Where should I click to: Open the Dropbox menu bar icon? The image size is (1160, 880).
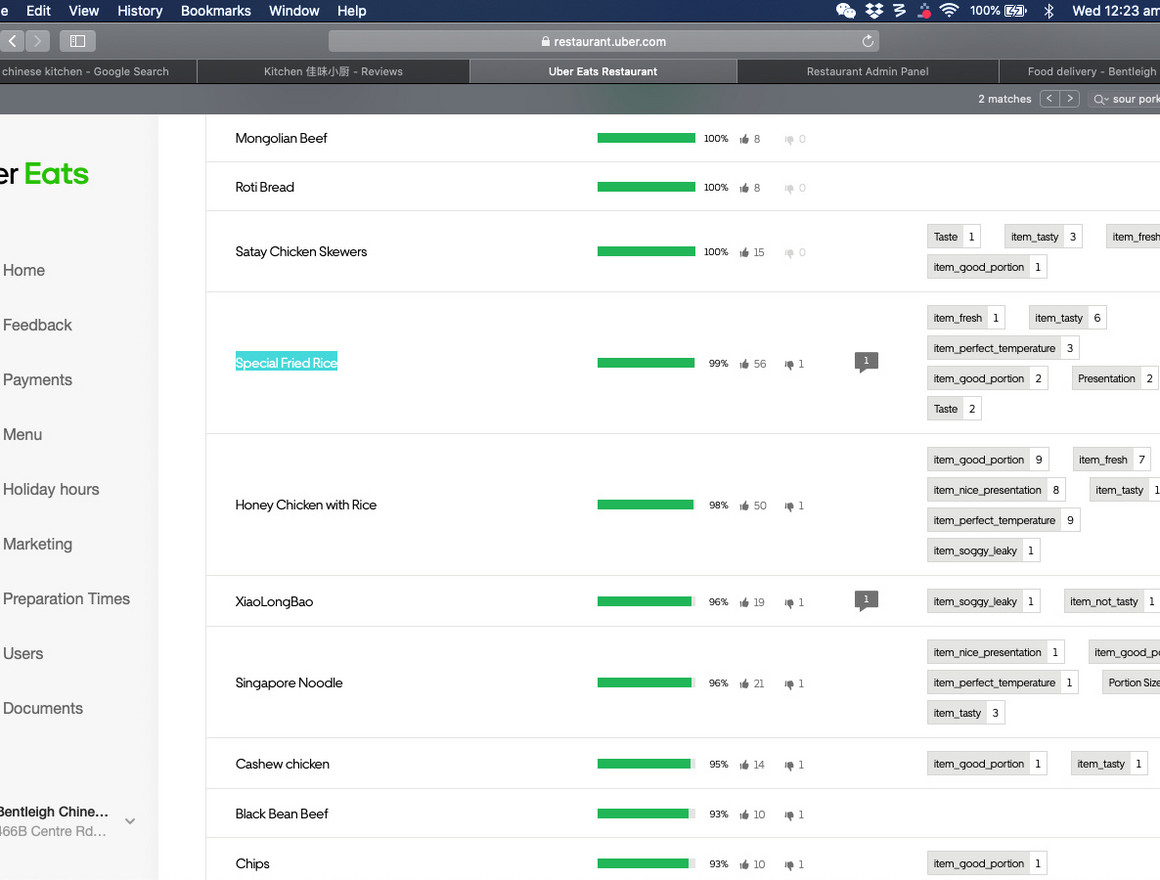[x=874, y=11]
